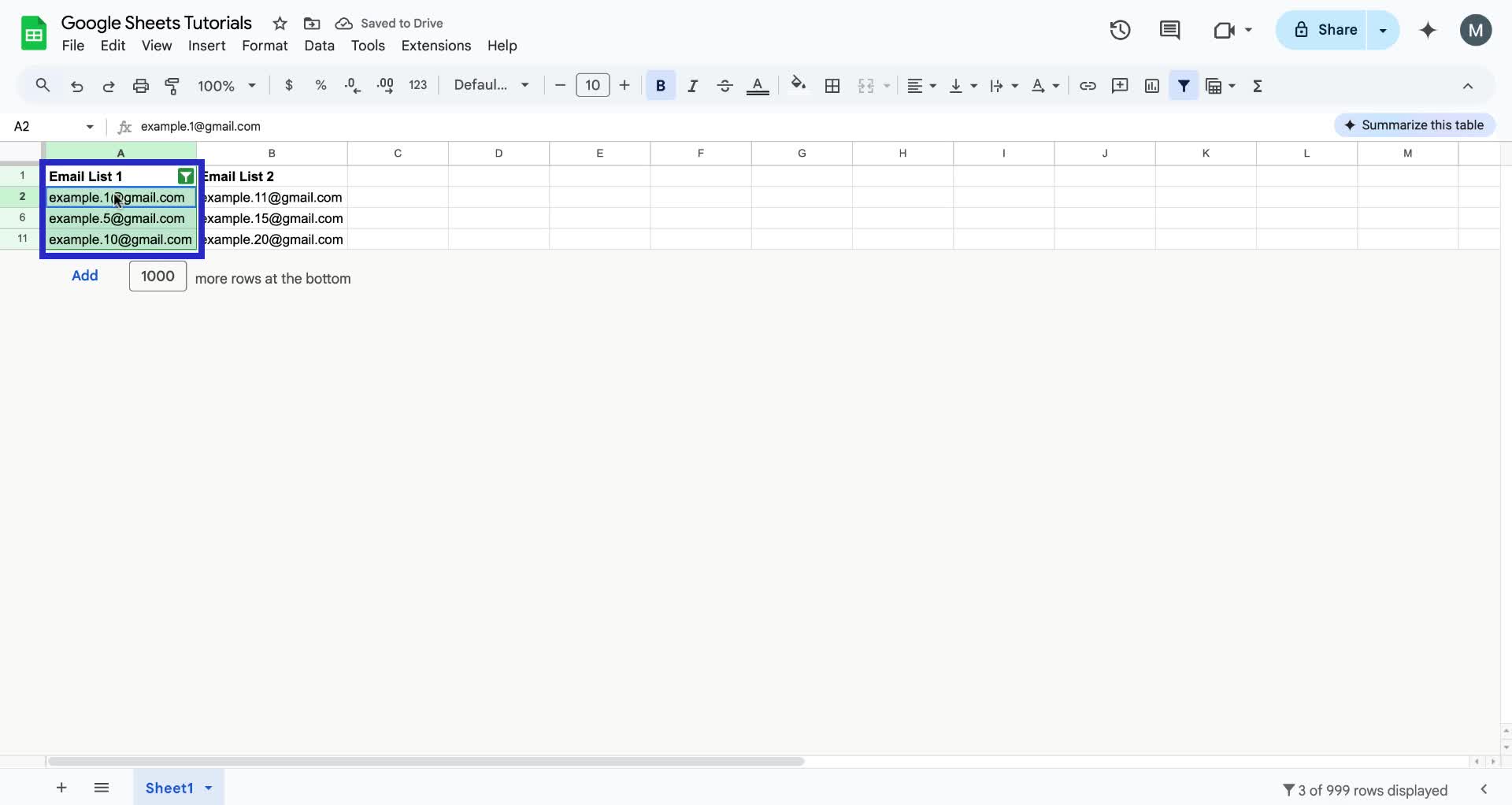Open version history
The width and height of the screenshot is (1512, 805).
coord(1120,30)
